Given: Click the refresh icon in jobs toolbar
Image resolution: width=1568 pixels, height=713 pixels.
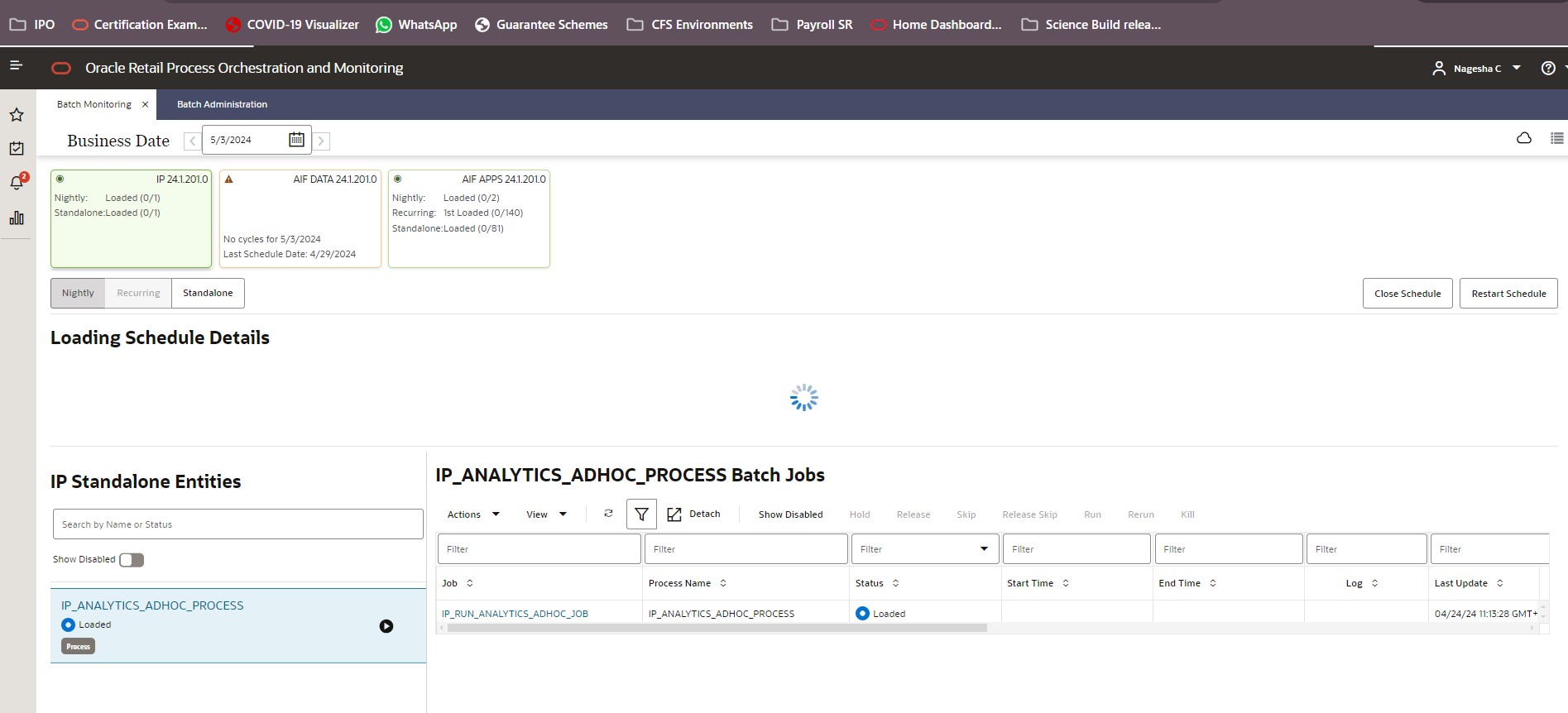Looking at the screenshot, I should click(608, 514).
